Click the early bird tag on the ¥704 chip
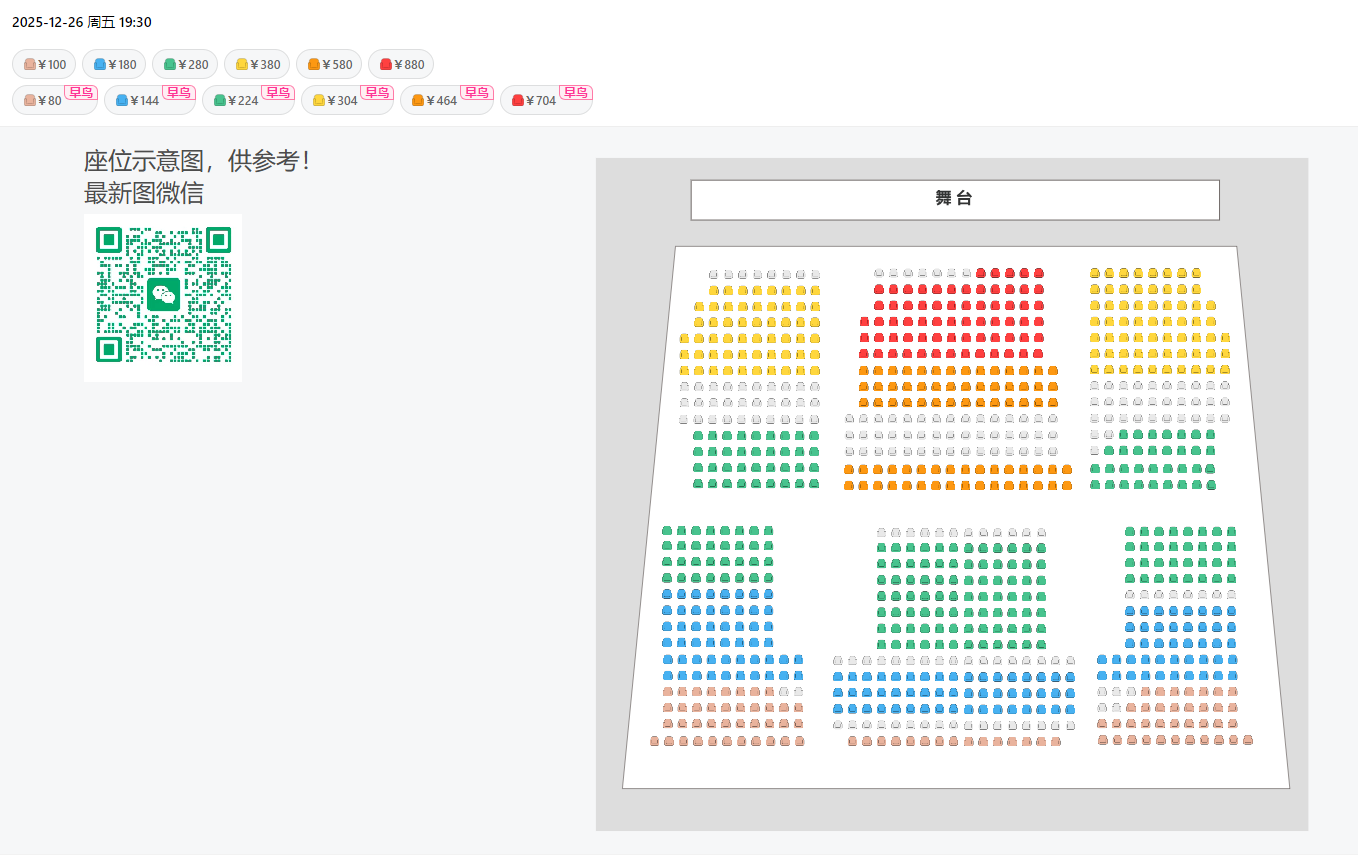The width and height of the screenshot is (1358, 861). 575,93
